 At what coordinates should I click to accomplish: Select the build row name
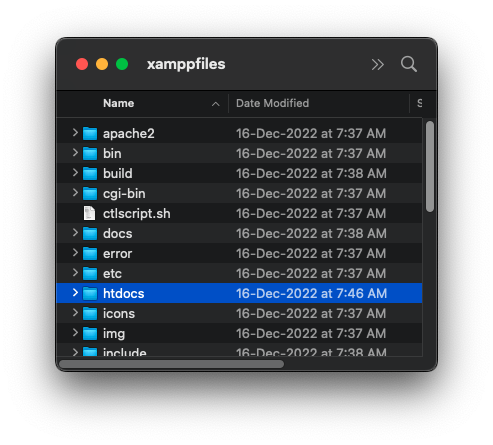pos(118,174)
